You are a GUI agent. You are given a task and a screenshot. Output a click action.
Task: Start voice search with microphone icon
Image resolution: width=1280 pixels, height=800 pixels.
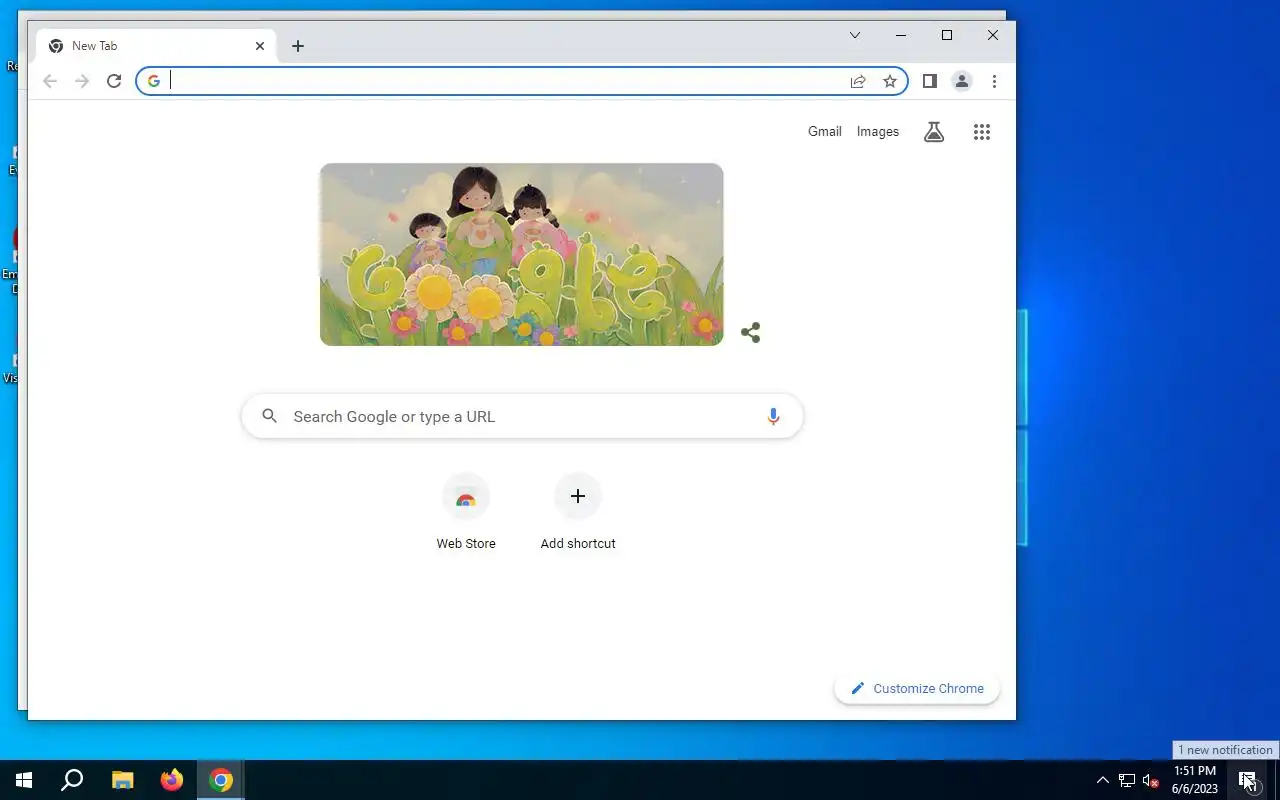point(773,416)
